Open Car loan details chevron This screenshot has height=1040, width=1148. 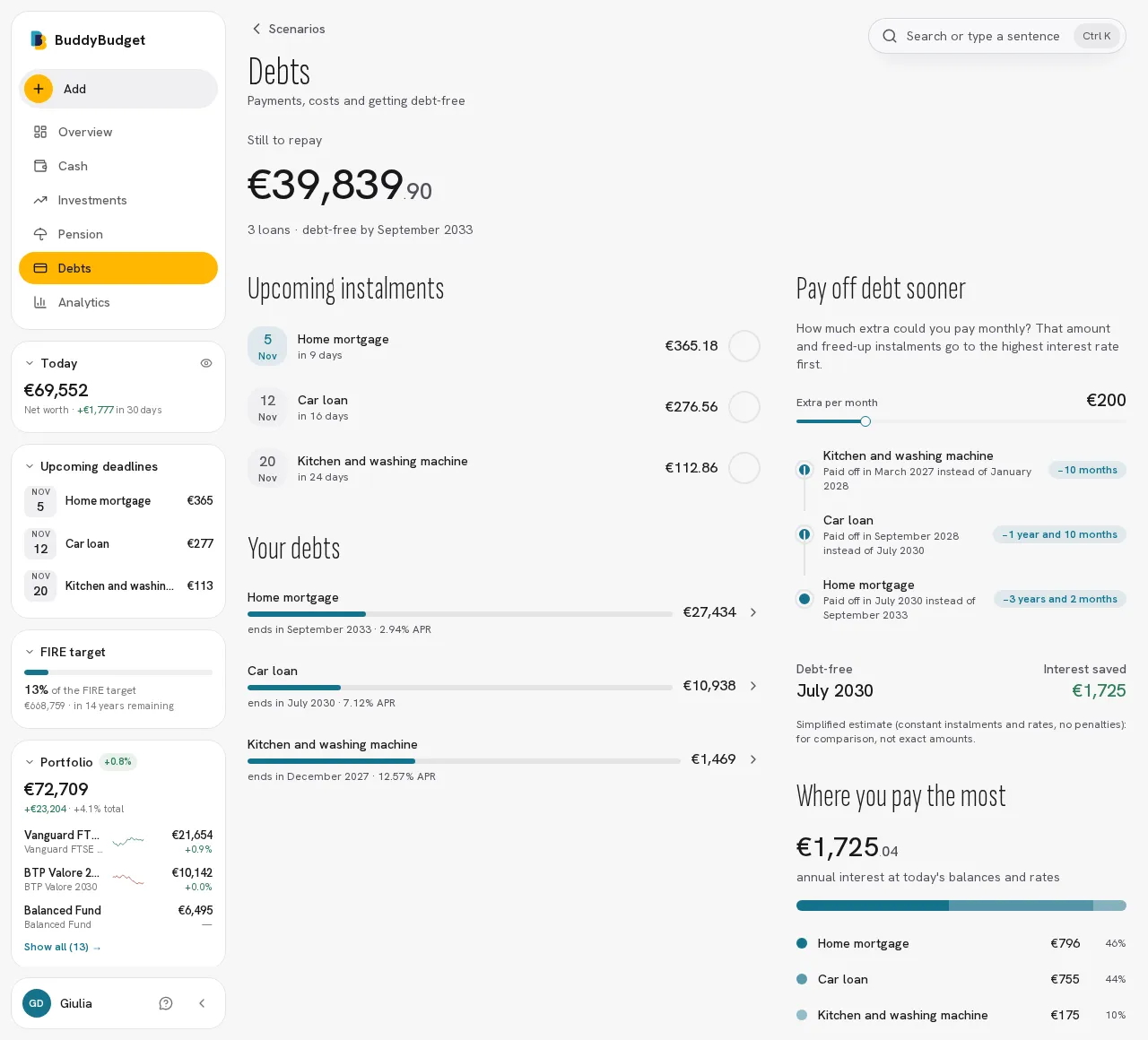point(753,686)
